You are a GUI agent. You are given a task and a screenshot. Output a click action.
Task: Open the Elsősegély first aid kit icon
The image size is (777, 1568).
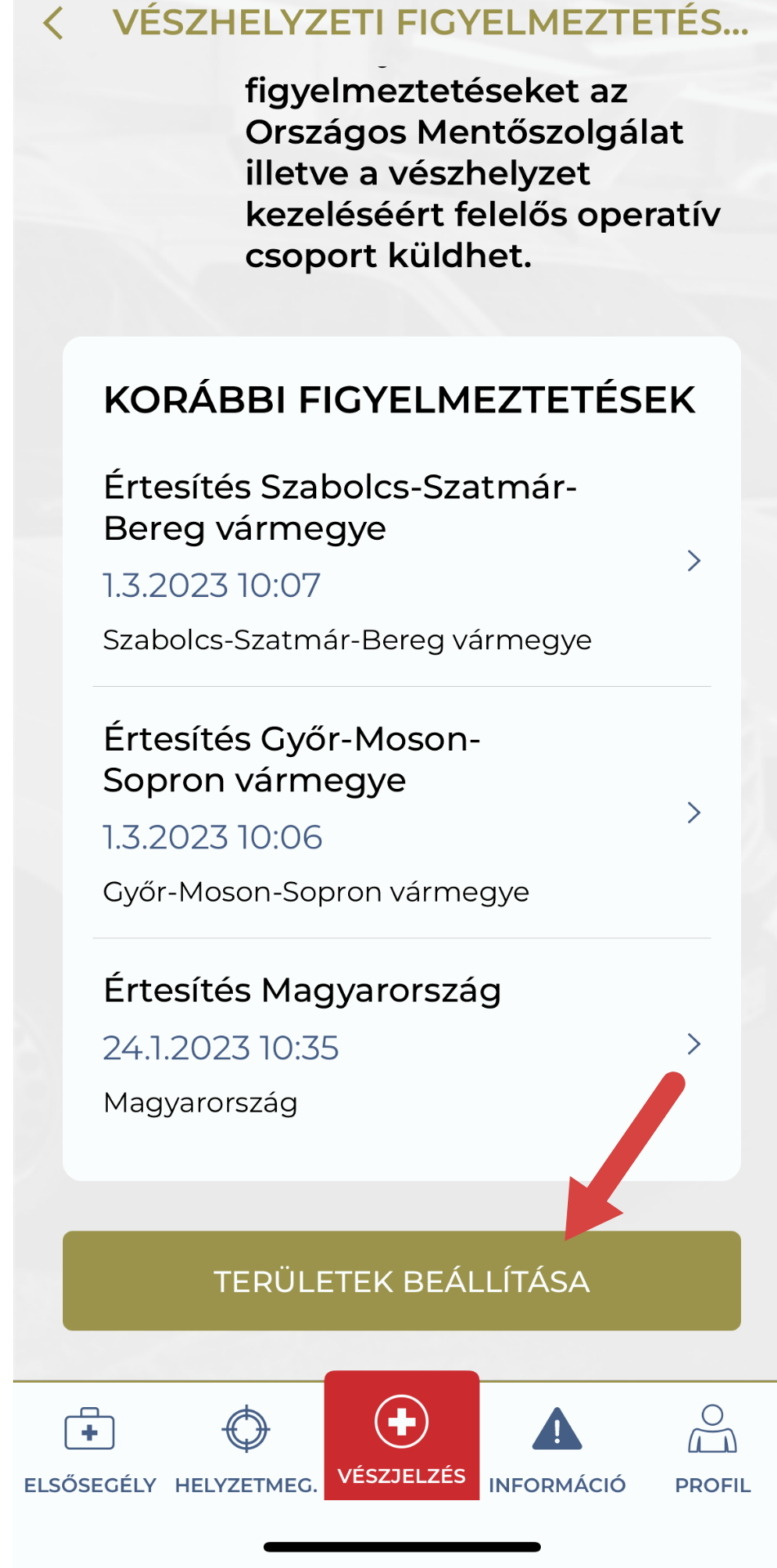(90, 1429)
